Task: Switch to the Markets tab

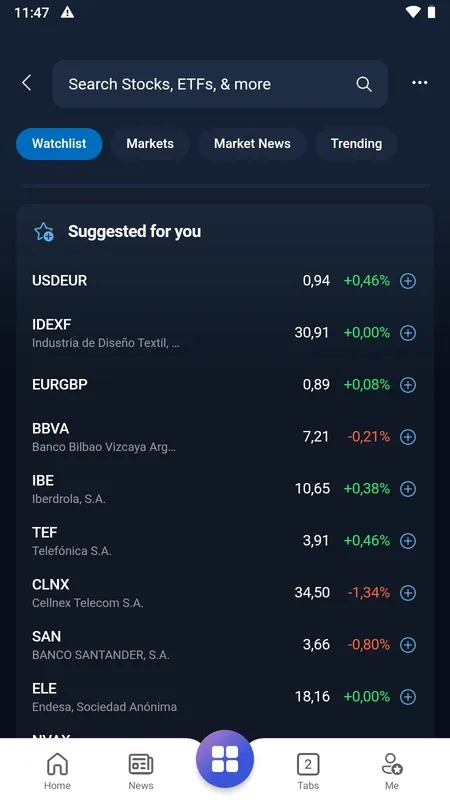Action: point(150,144)
